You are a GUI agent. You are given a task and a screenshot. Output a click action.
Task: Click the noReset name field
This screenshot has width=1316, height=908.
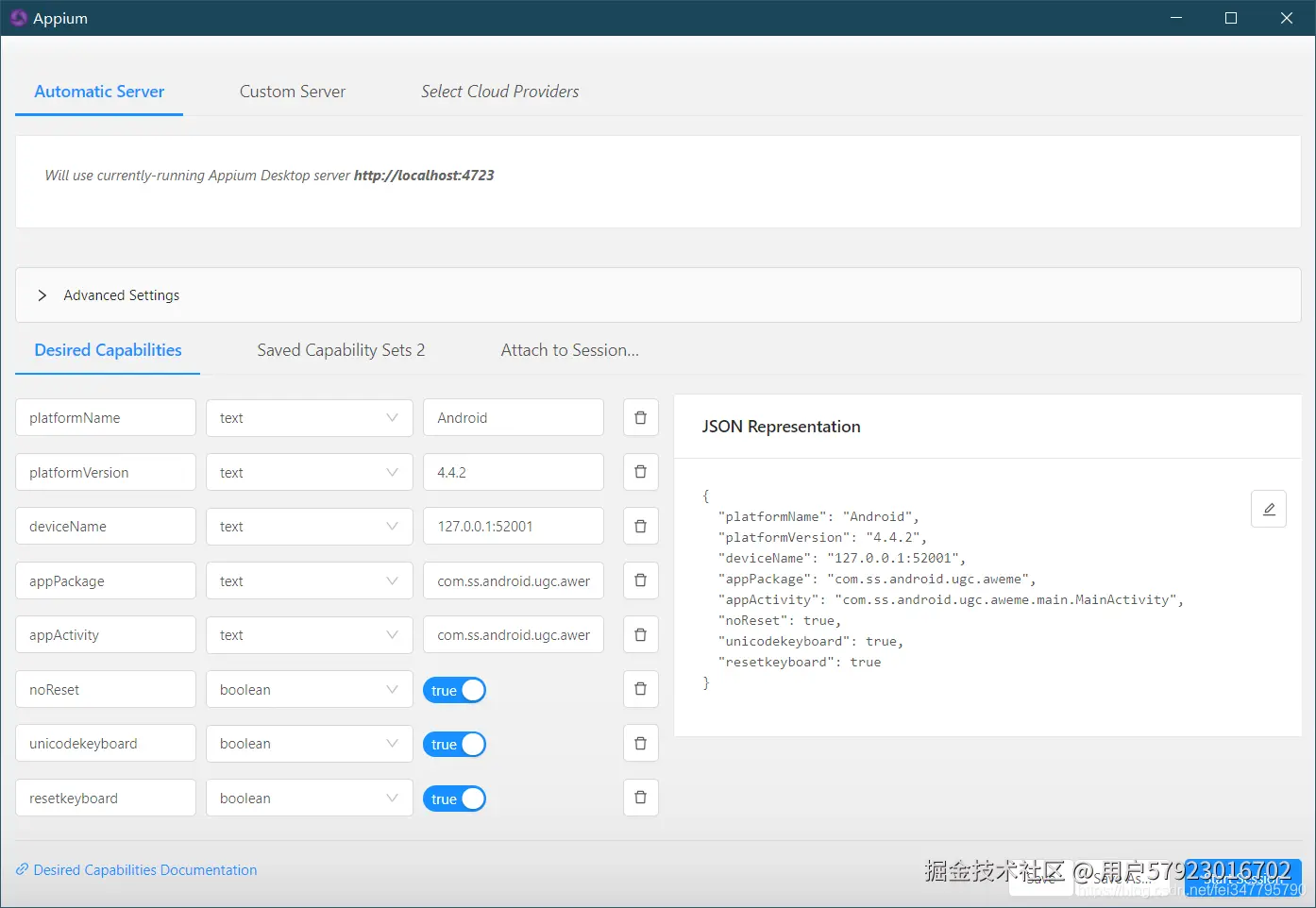[x=106, y=689]
